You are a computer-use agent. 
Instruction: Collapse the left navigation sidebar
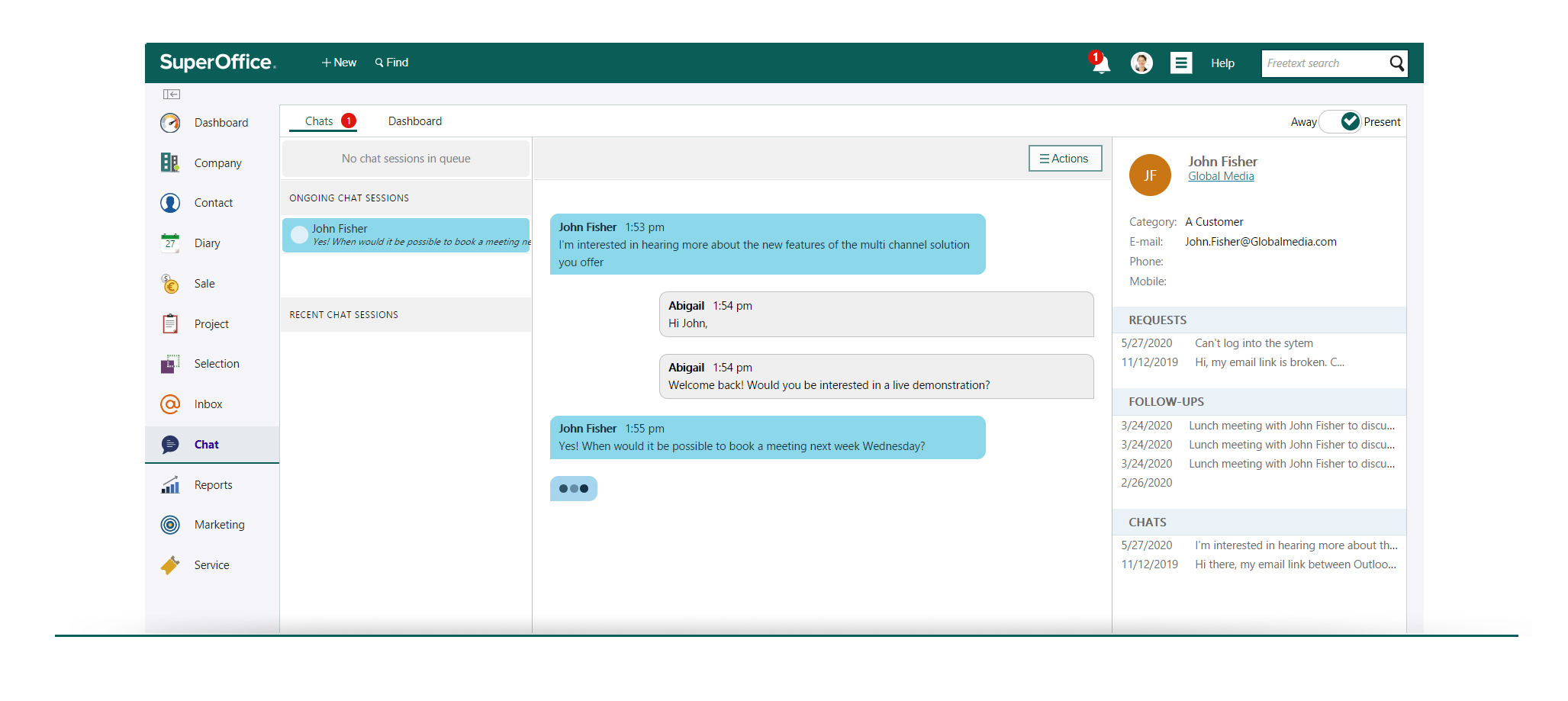click(172, 95)
